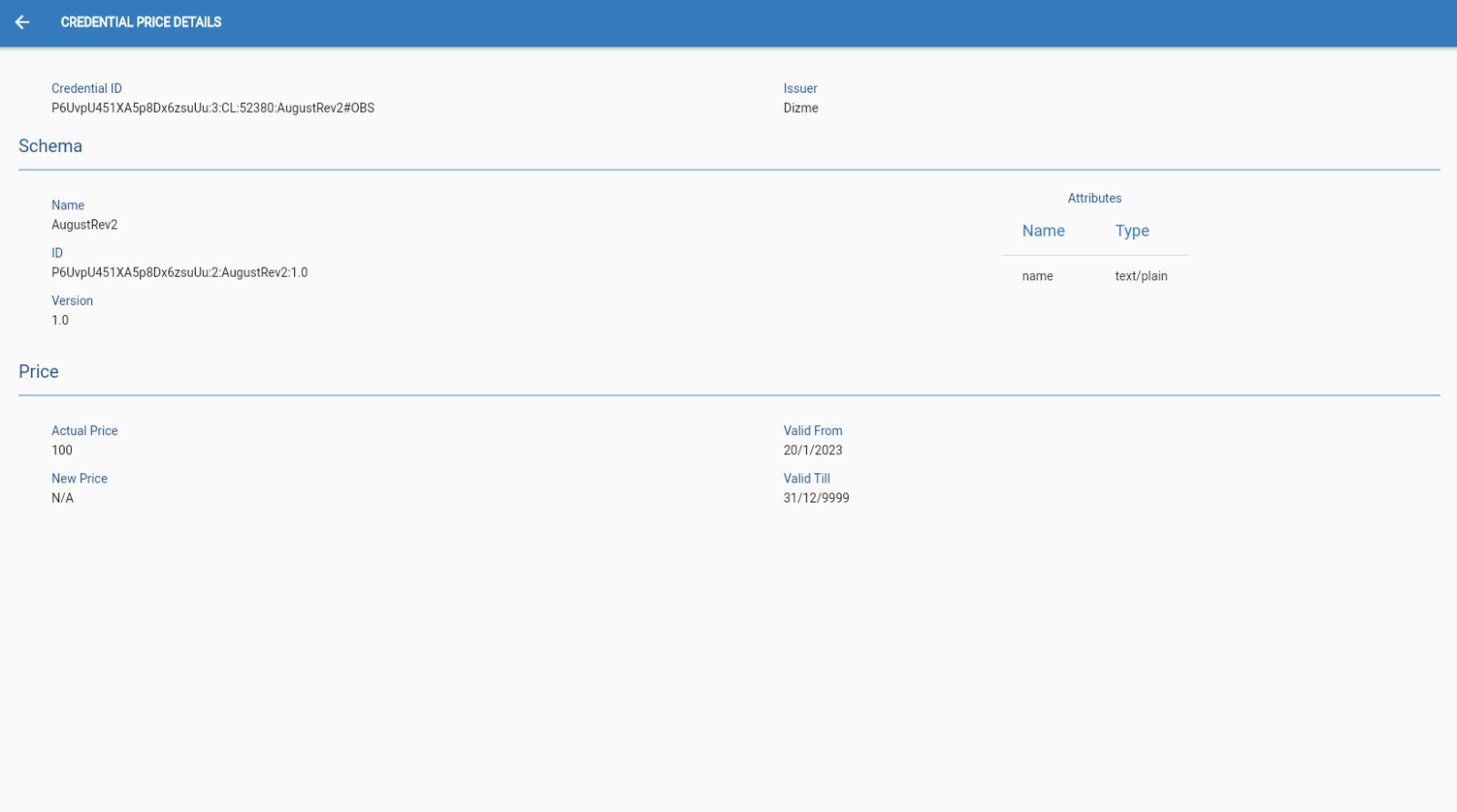
Task: Select the 31/12/9999 date
Action: tap(817, 498)
